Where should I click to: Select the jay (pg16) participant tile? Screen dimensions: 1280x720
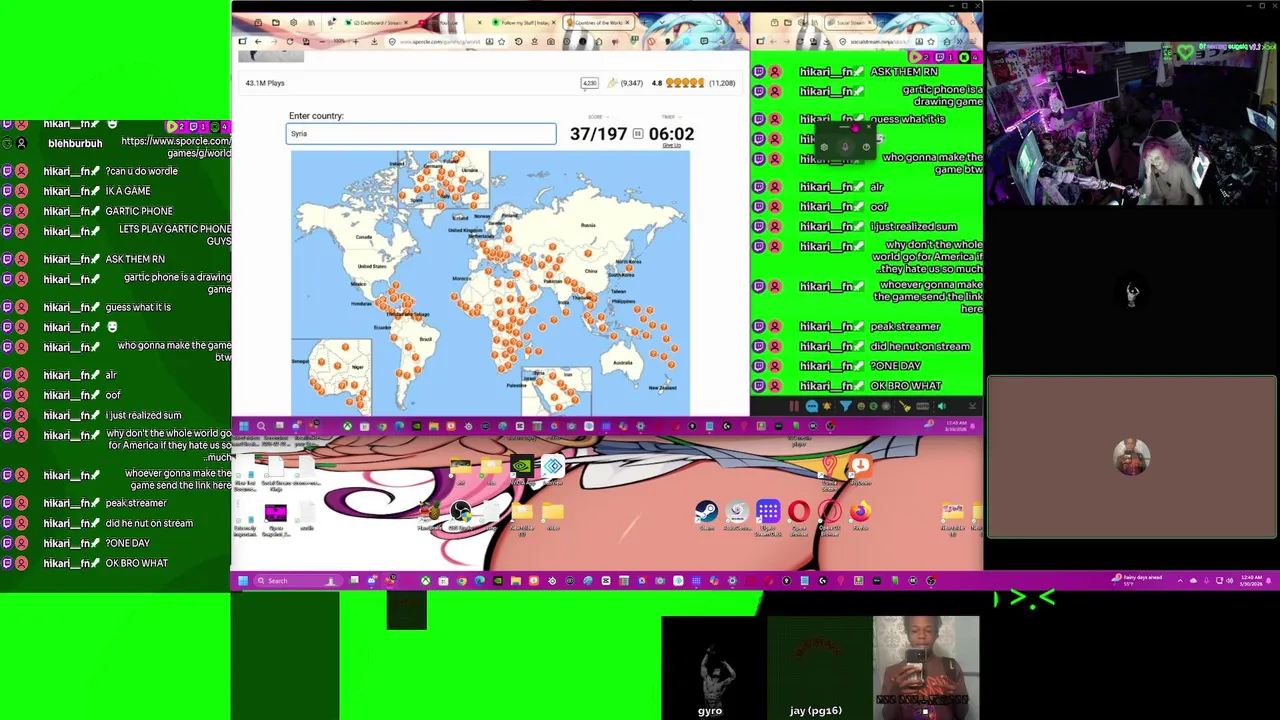tap(819, 668)
